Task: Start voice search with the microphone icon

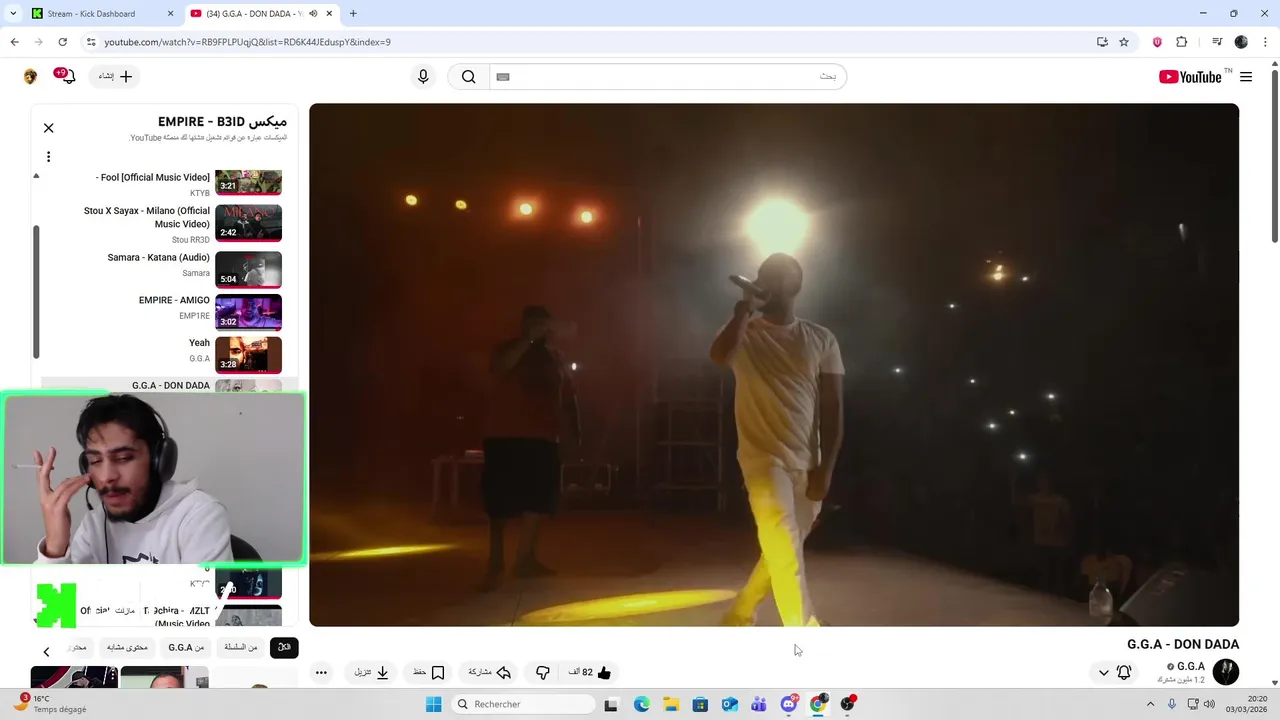Action: click(423, 77)
